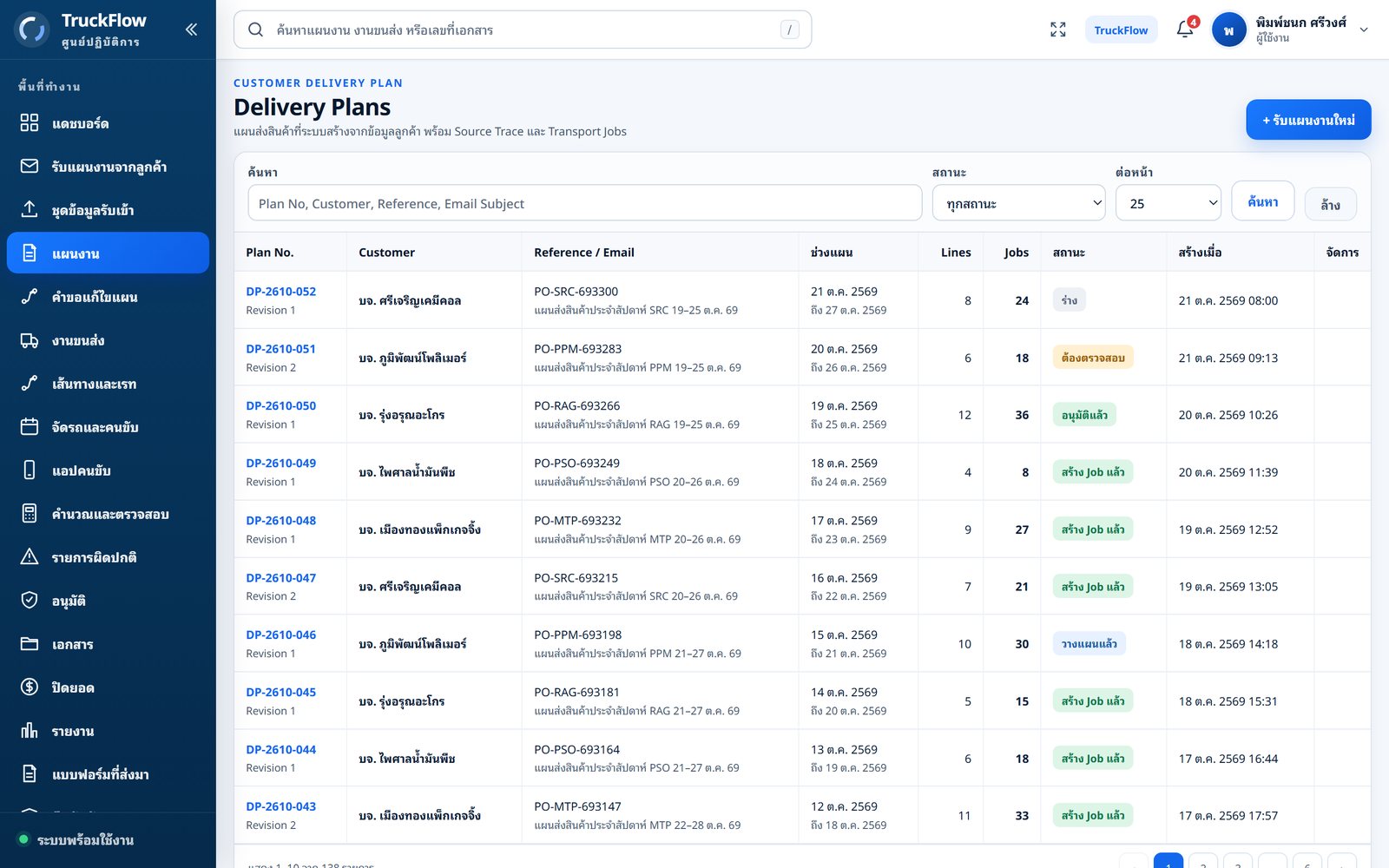This screenshot has width=1389, height=868.
Task: Open plan link DP-2610-052
Action: point(280,292)
